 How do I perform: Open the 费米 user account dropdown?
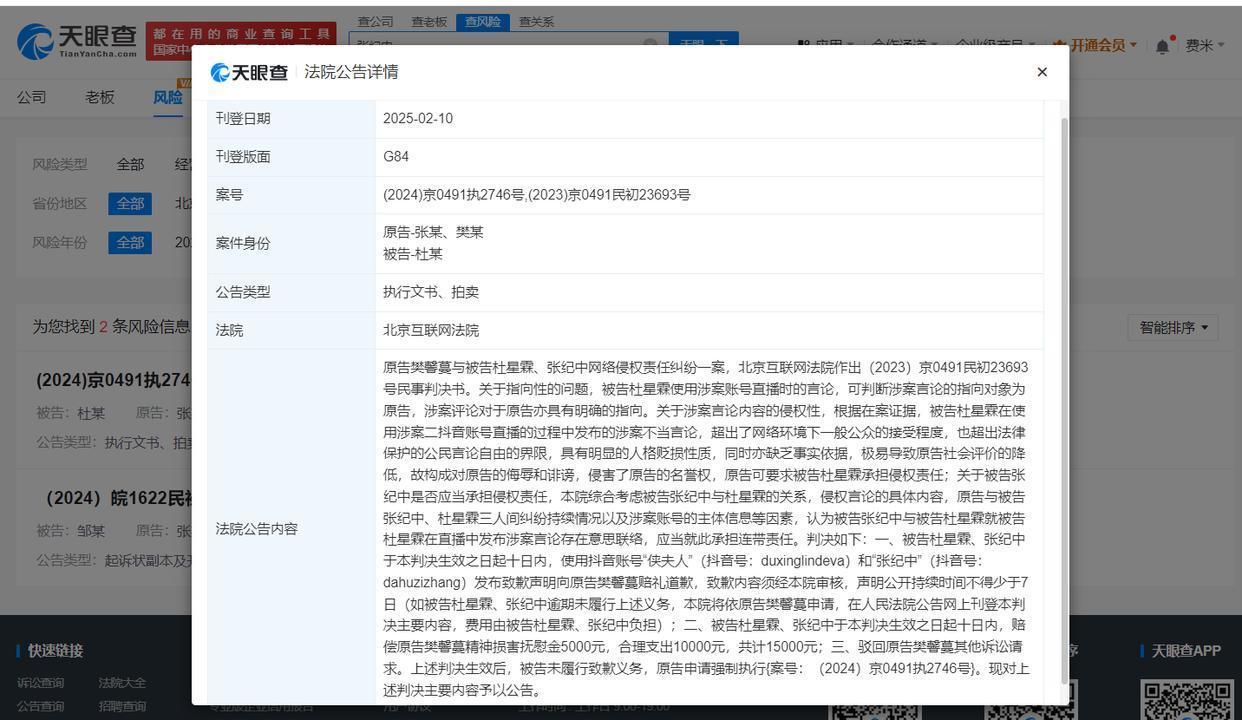[x=1204, y=45]
